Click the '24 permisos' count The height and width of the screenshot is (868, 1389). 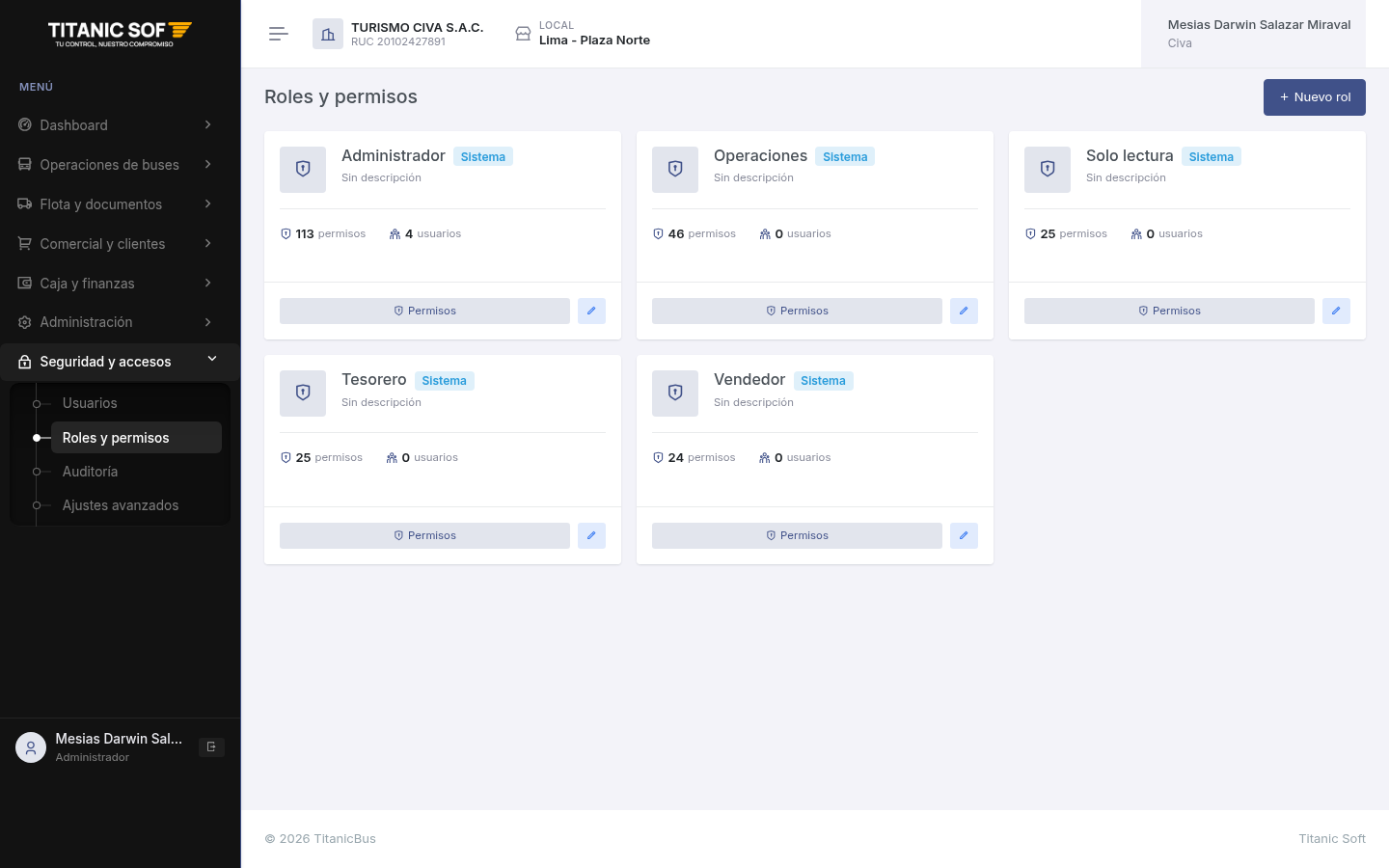click(x=694, y=457)
